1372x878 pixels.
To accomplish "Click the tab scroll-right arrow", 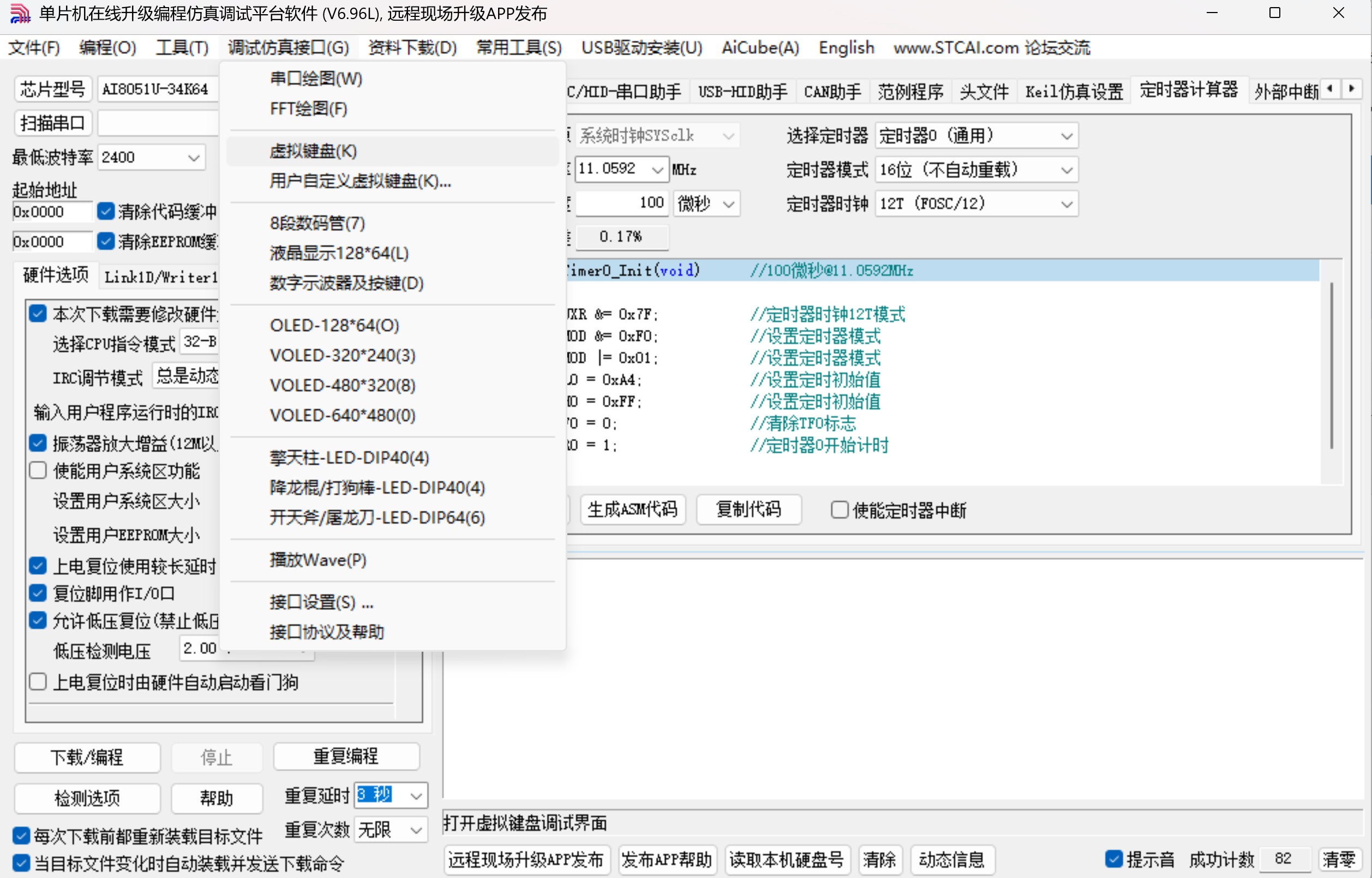I will [1352, 89].
